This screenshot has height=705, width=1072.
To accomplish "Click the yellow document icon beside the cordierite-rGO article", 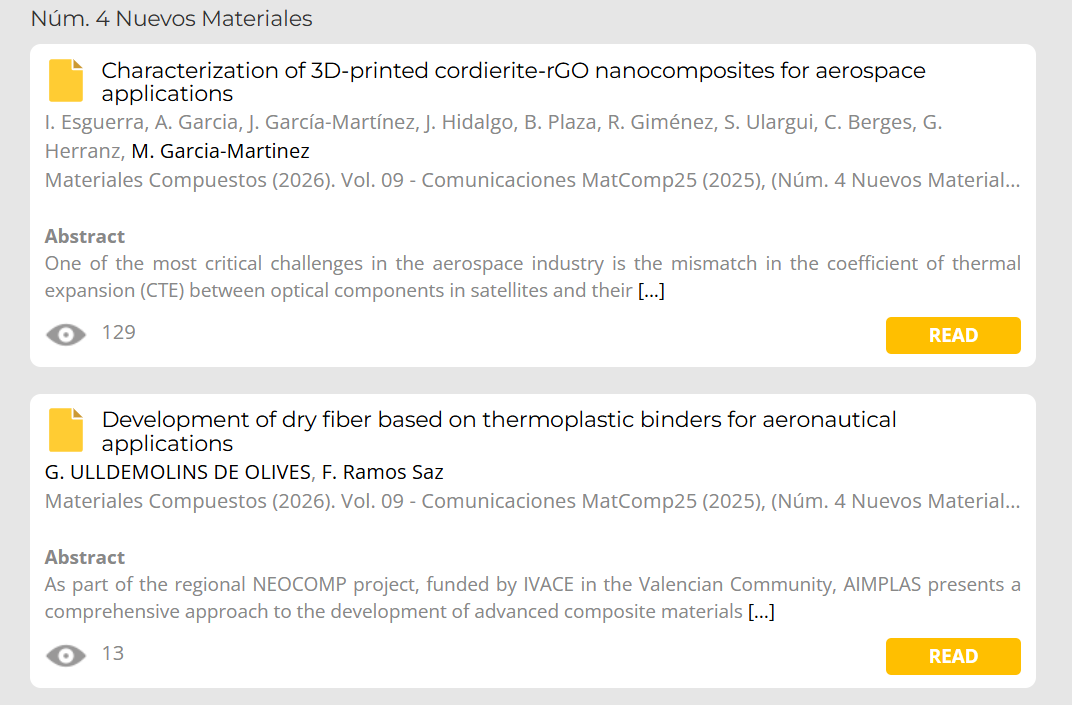I will pos(66,81).
